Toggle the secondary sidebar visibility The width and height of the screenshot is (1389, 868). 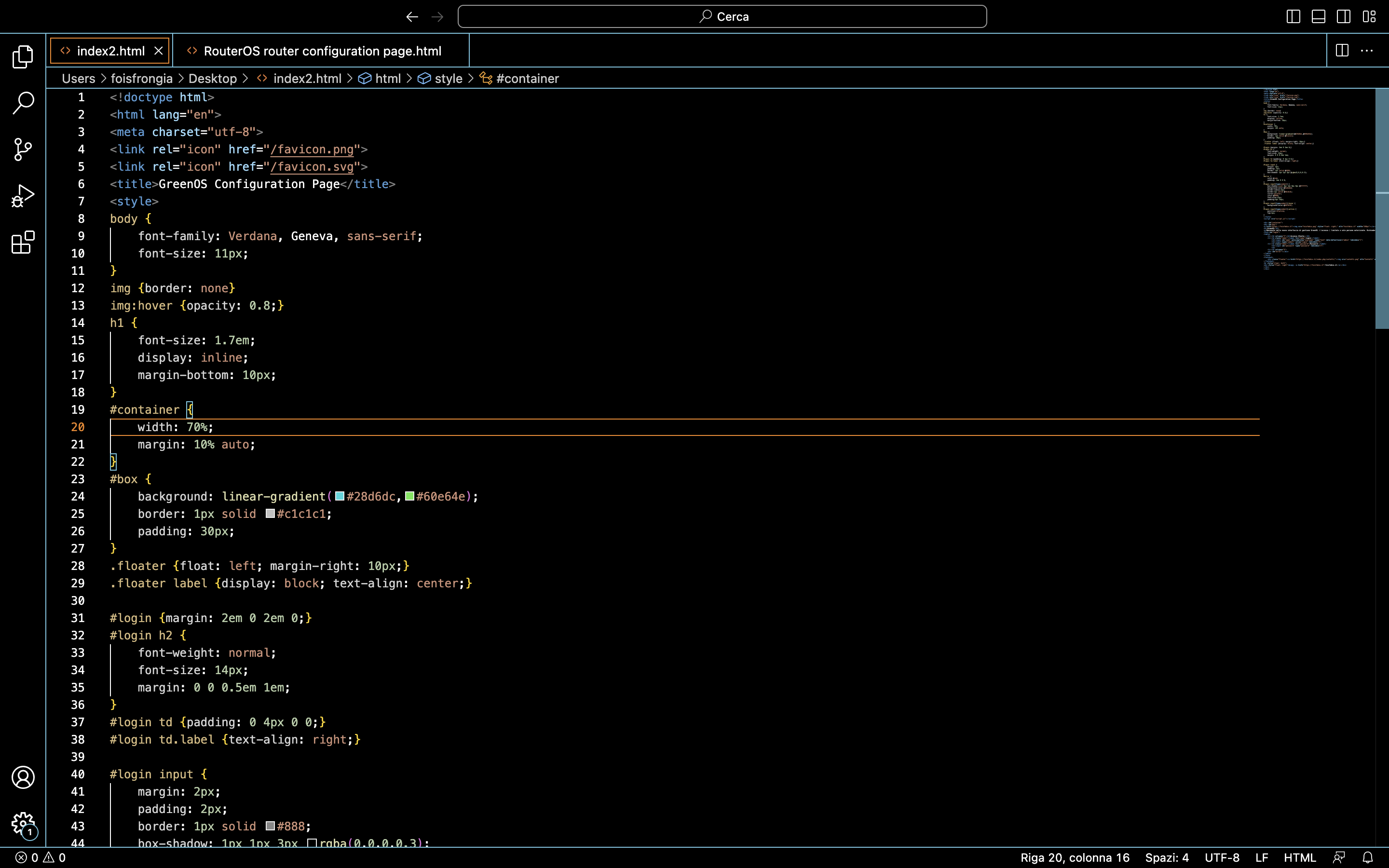[1343, 16]
